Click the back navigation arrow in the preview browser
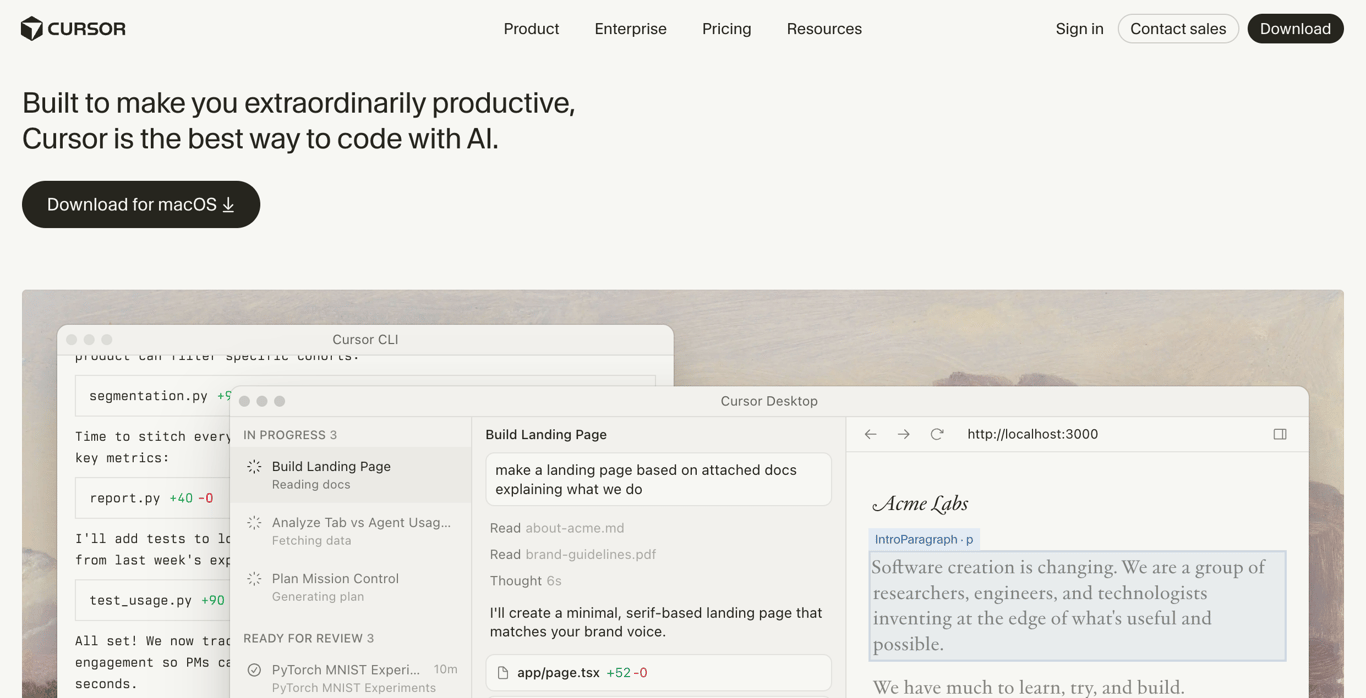This screenshot has width=1366, height=698. [x=870, y=434]
